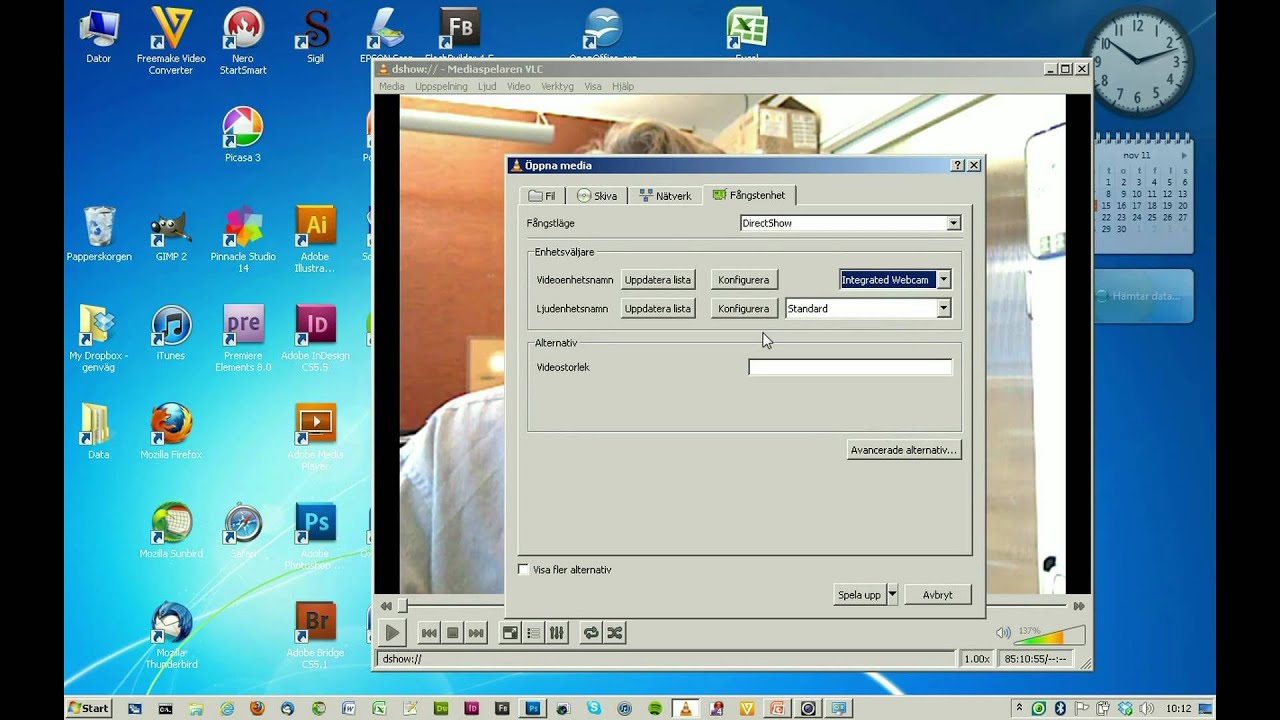
Task: Select the Premiere Elements 8.0 desktop icon
Action: pyautogui.click(x=243, y=338)
